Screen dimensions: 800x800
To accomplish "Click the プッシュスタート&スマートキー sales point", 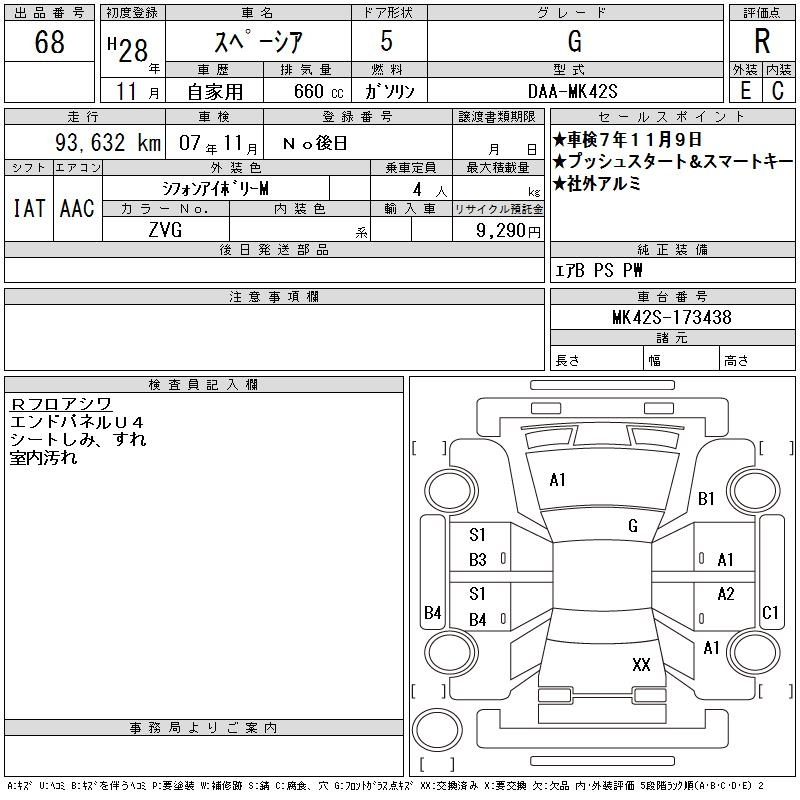I will [673, 161].
